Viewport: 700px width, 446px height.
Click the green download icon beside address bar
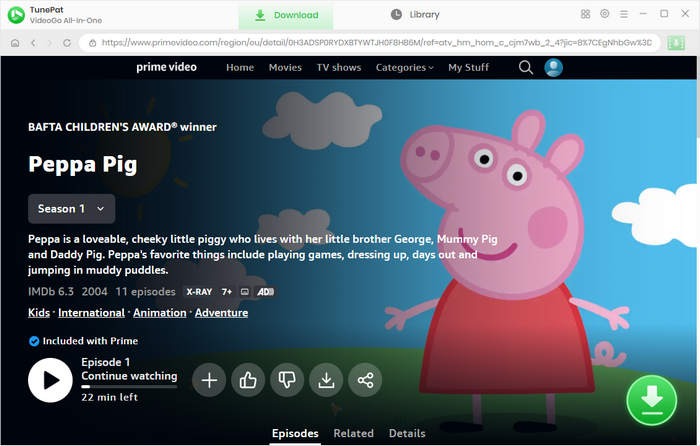(676, 43)
